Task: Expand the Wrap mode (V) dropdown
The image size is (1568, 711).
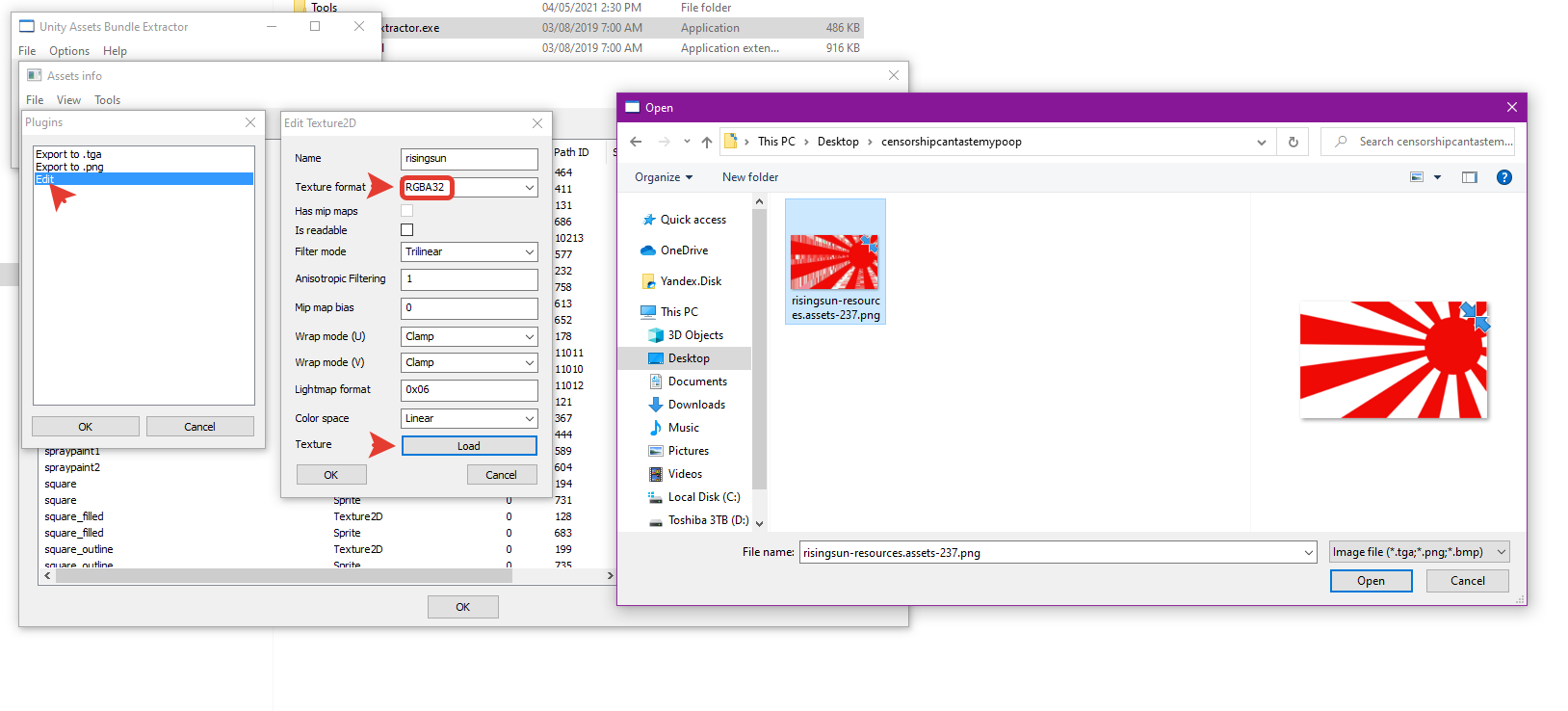Action: point(530,362)
